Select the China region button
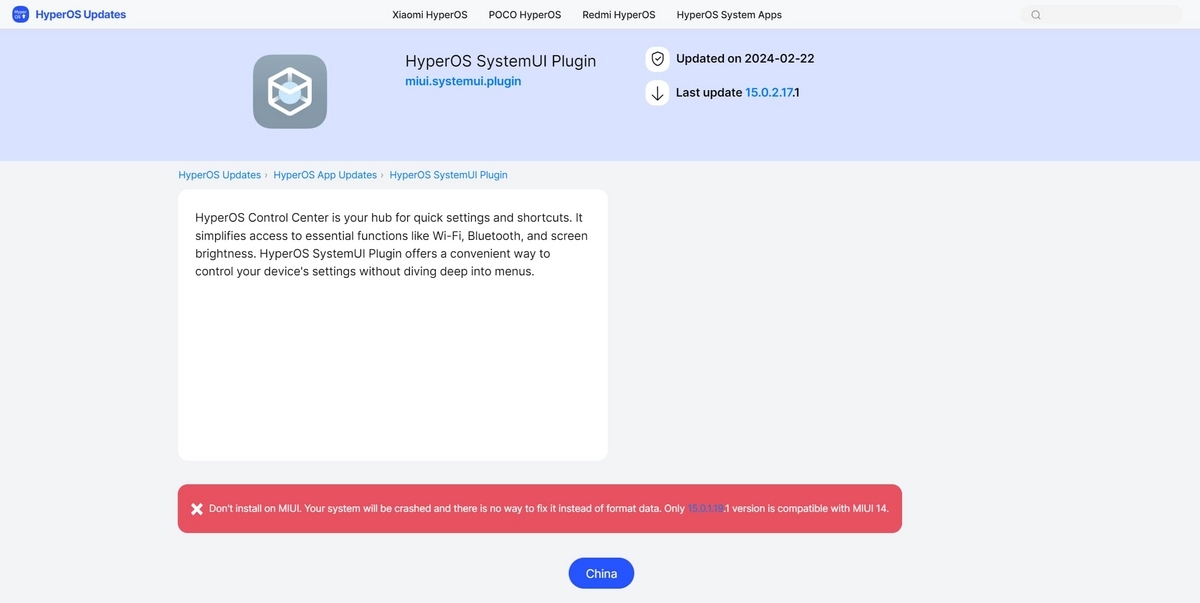This screenshot has height=603, width=1200. (601, 573)
